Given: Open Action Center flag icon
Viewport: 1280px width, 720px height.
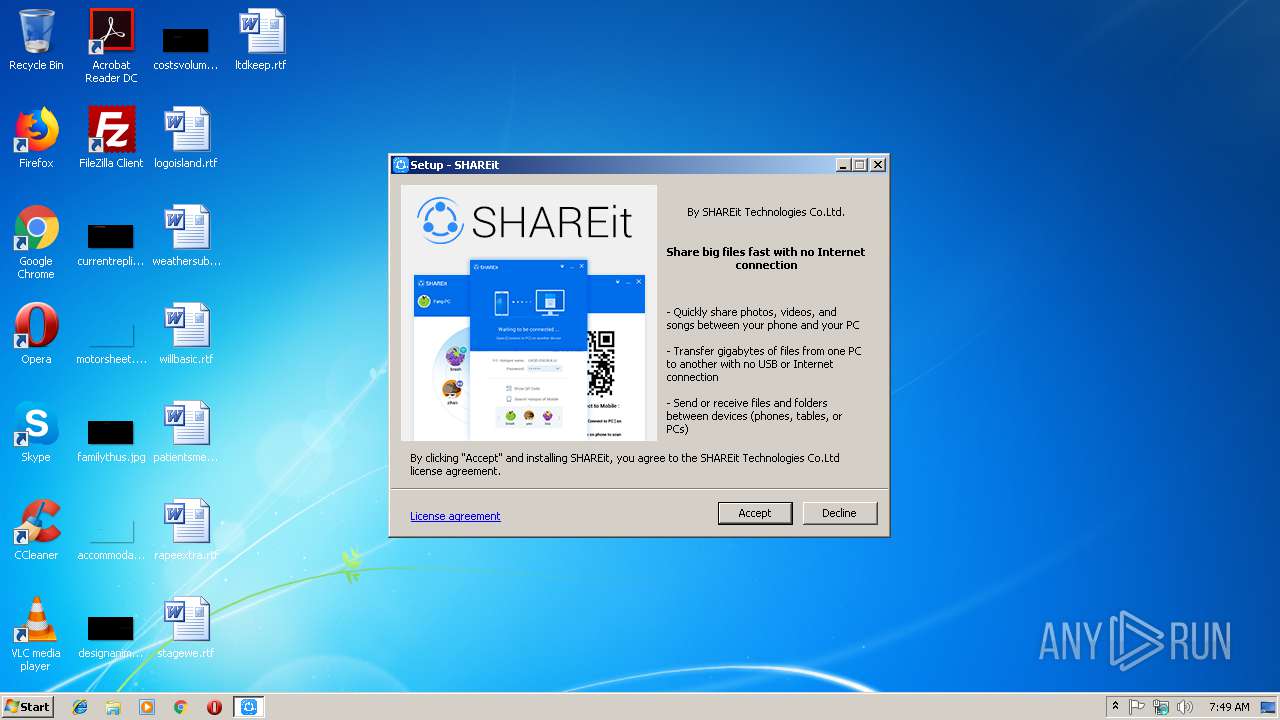Looking at the screenshot, I should point(1137,707).
